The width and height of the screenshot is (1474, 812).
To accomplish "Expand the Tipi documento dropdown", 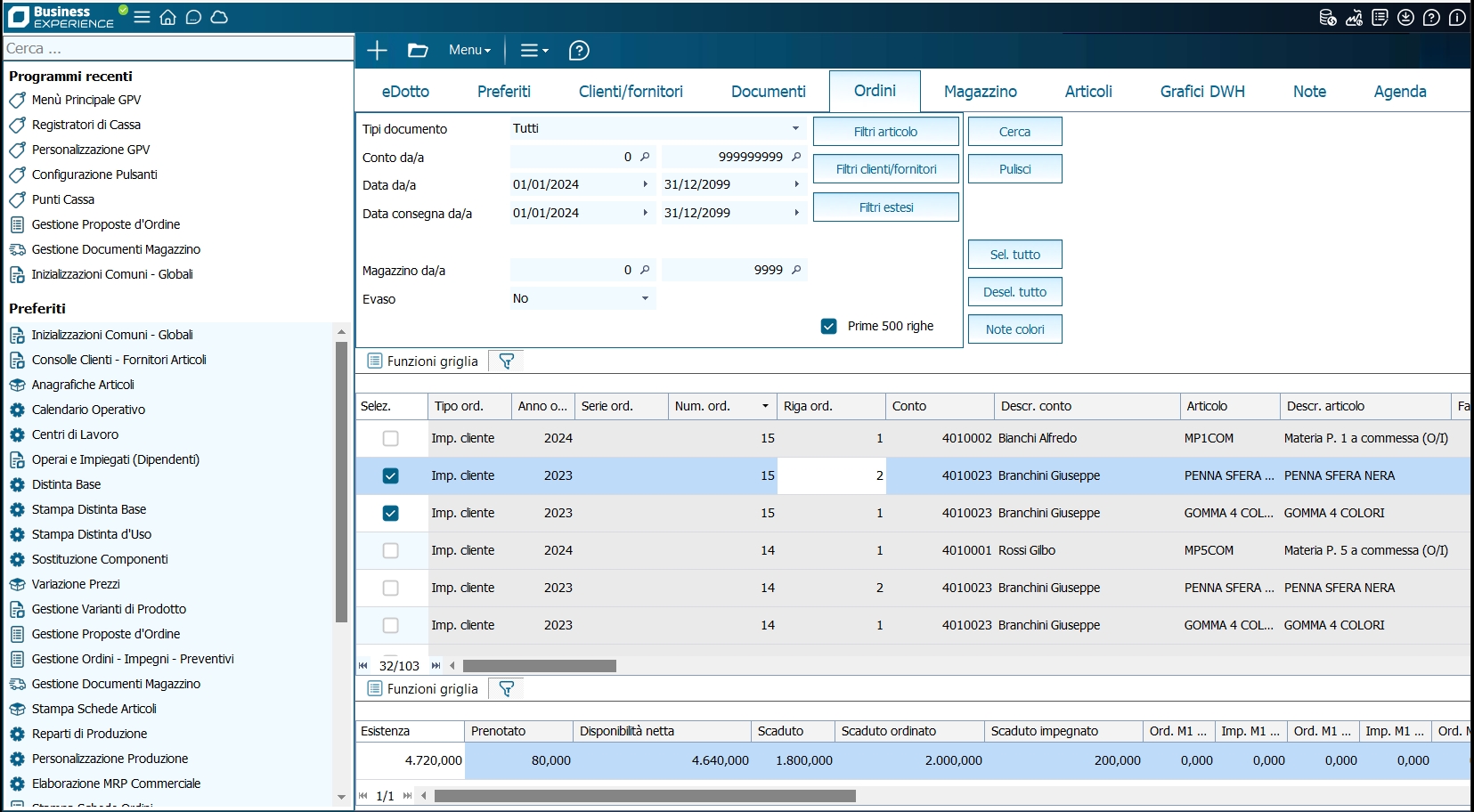I will click(795, 128).
